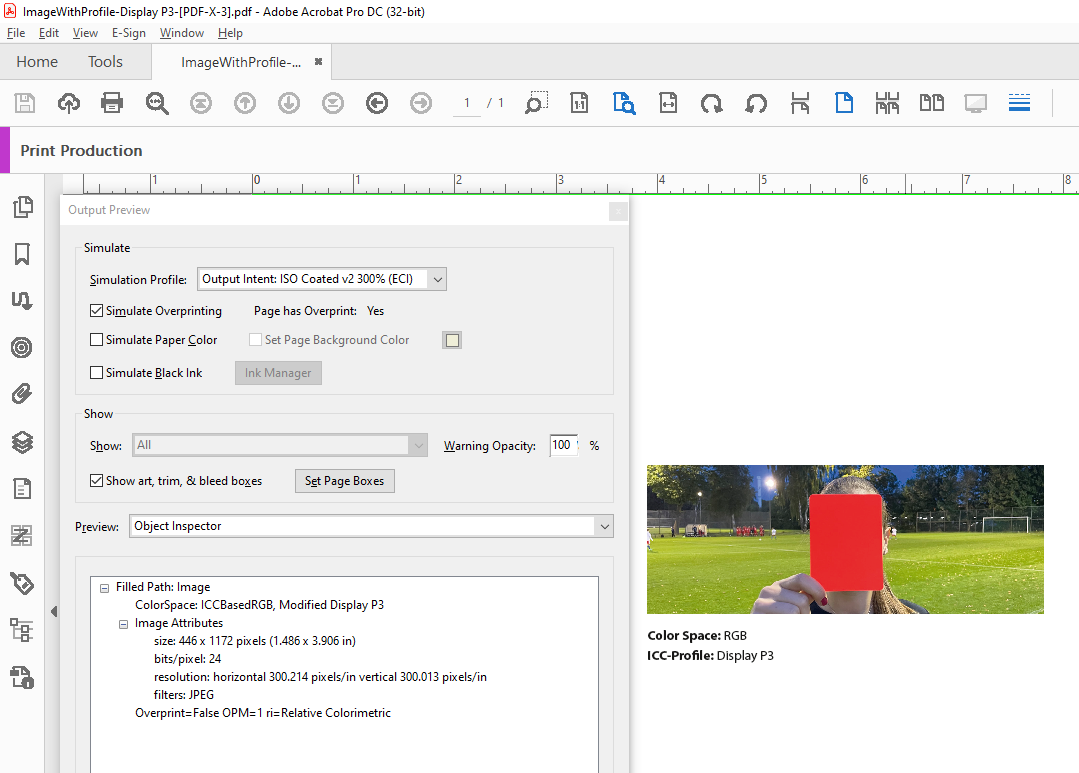Screen dimensions: 1079x773
Task: Open the E-Sign menu
Action: point(129,33)
